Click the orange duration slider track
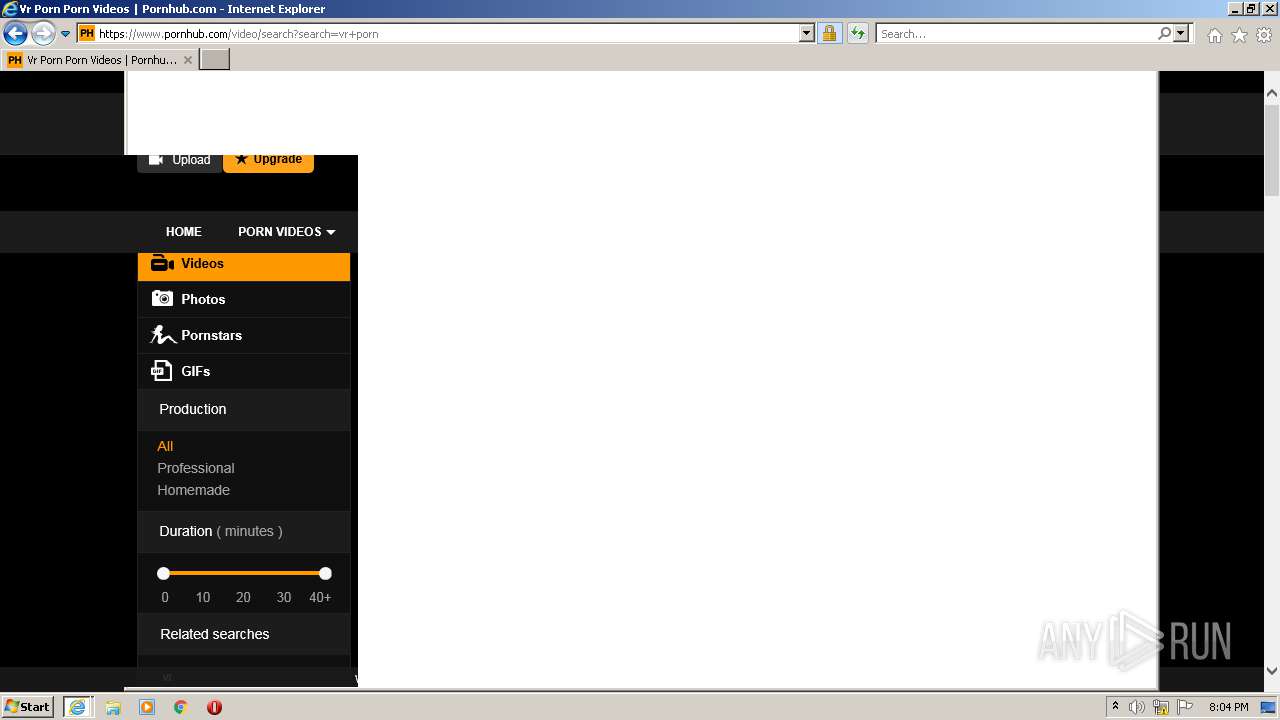The height and width of the screenshot is (720, 1280). point(244,574)
